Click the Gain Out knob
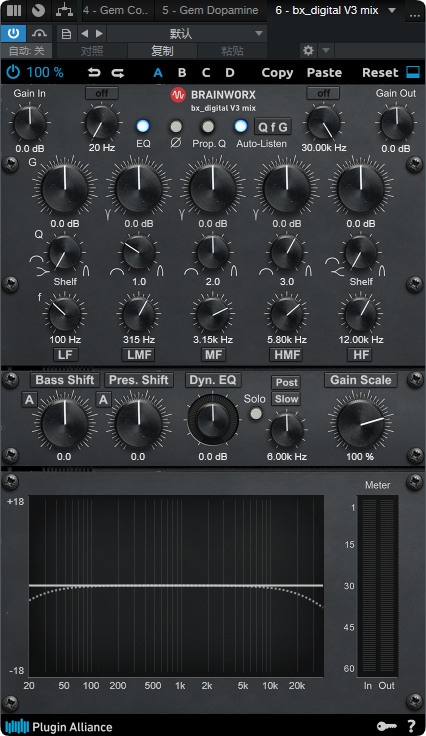 pyautogui.click(x=396, y=123)
